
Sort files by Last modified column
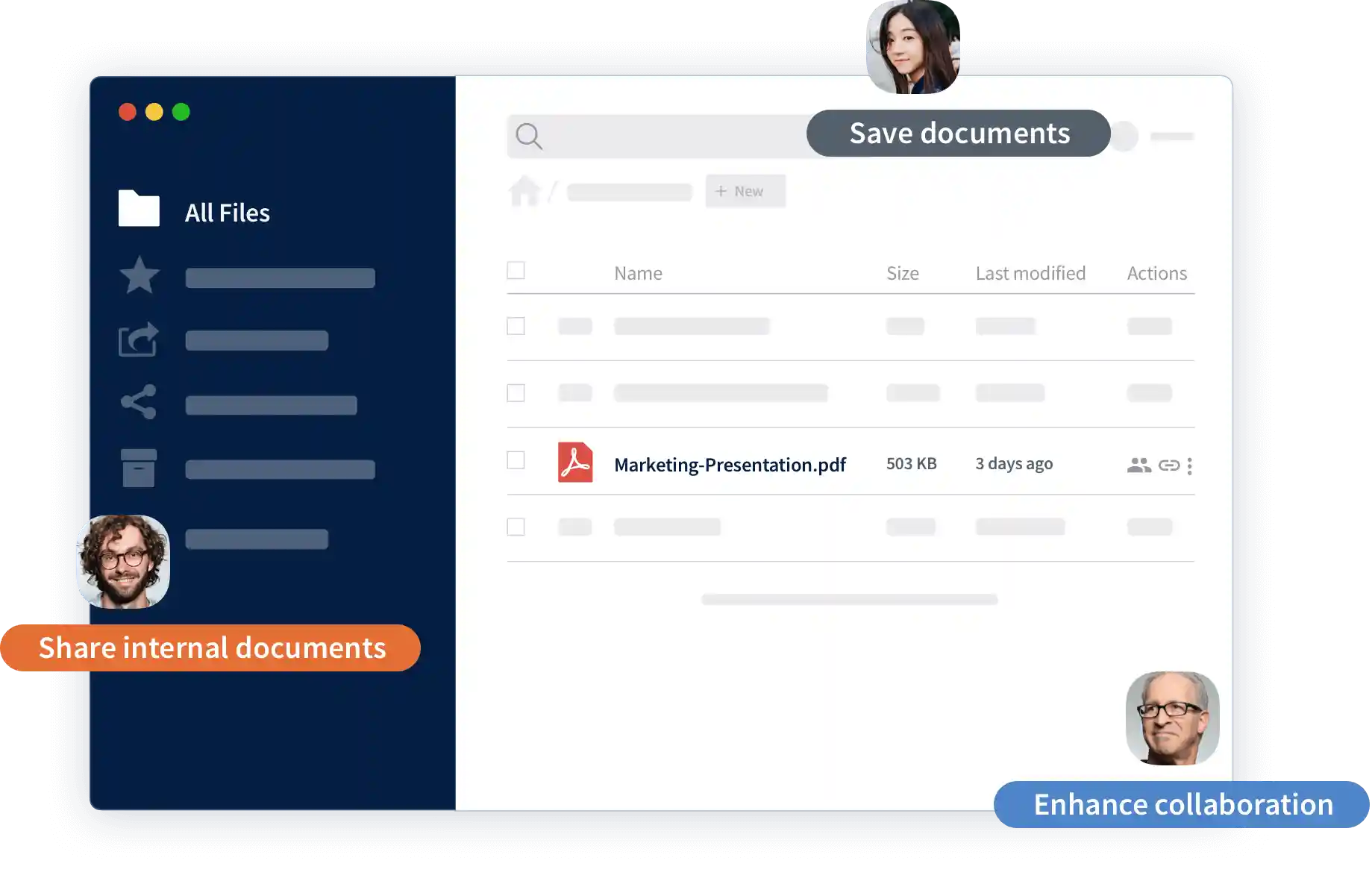click(1030, 272)
